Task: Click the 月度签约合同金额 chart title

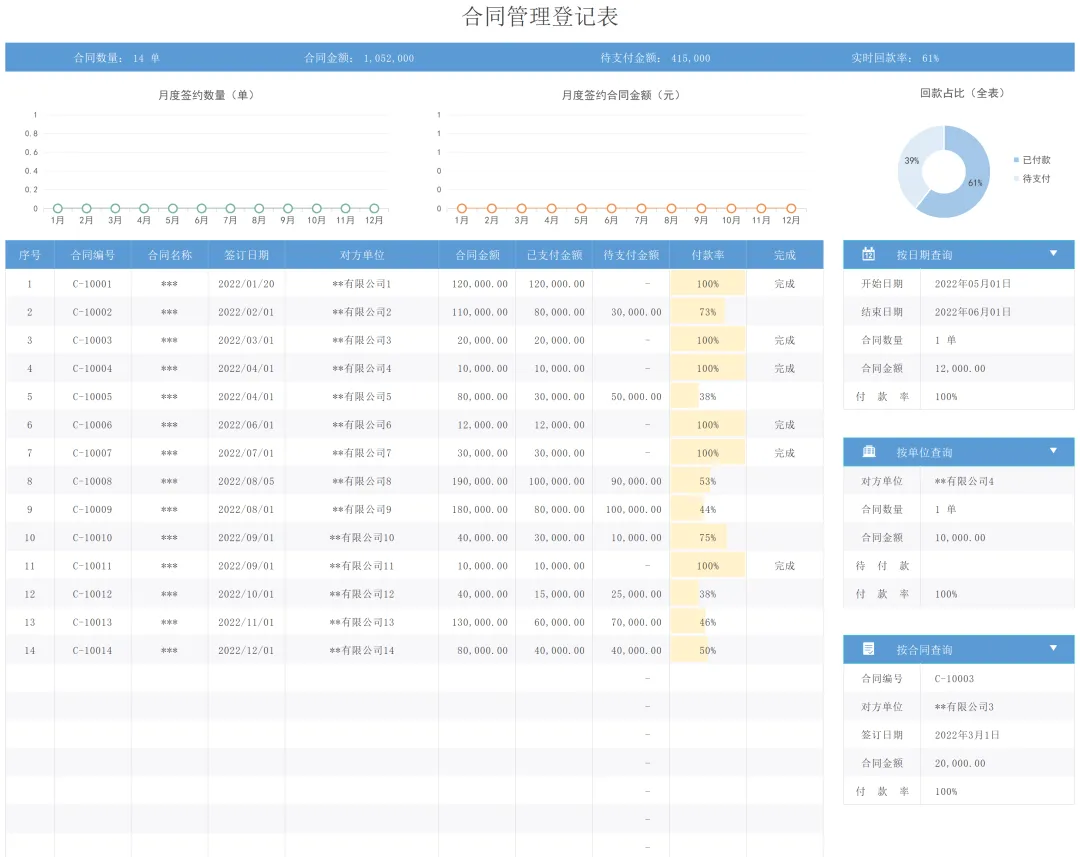Action: tap(621, 95)
